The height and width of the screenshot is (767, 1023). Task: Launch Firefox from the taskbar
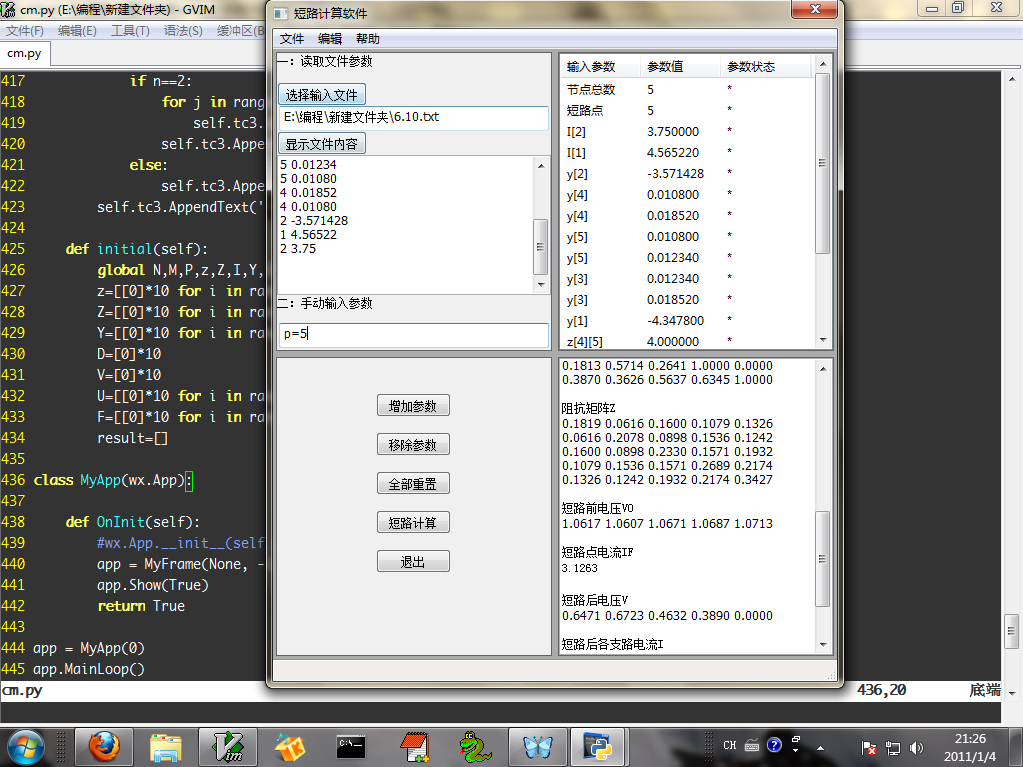click(104, 747)
